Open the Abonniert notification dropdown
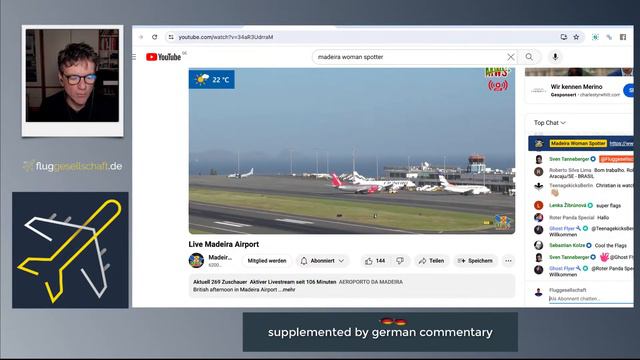Viewport: 640px width, 360px height. pos(322,261)
